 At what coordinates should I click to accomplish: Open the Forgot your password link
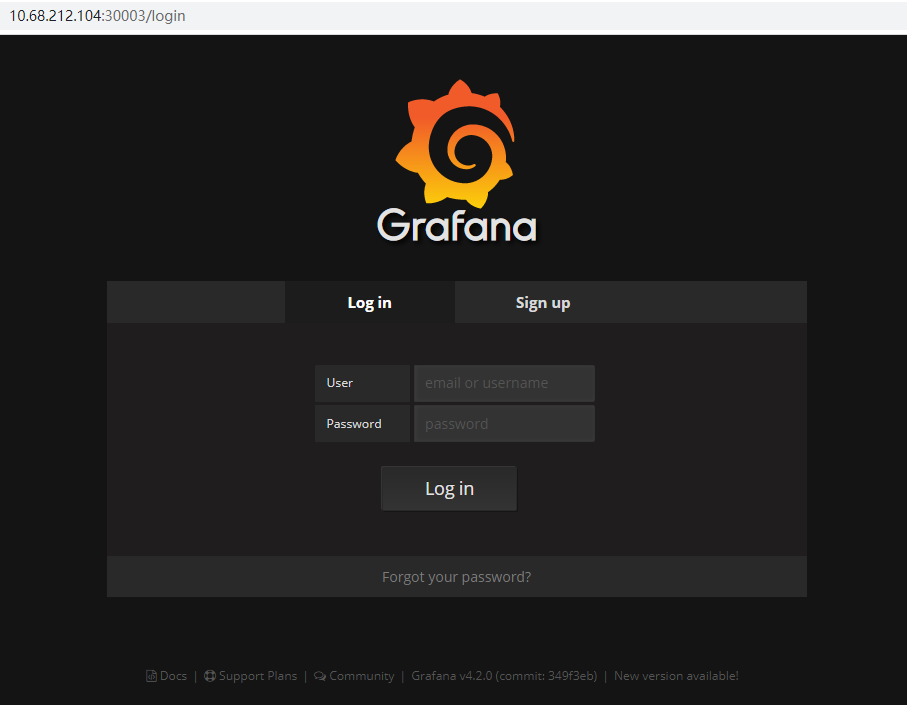(x=456, y=577)
